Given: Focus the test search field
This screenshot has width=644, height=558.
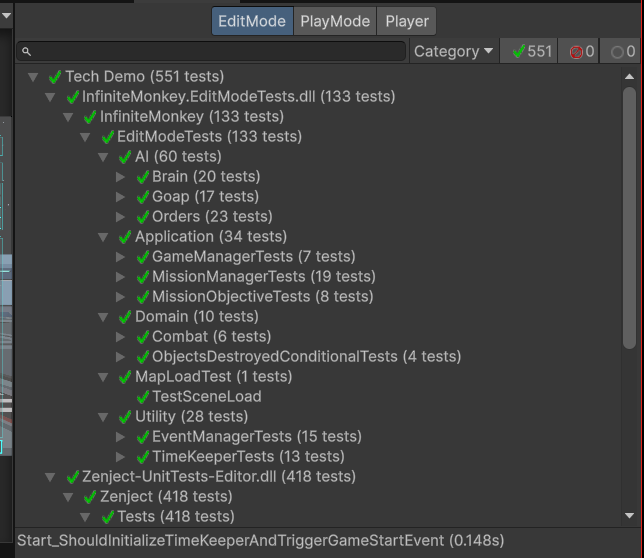Looking at the screenshot, I should coord(211,51).
